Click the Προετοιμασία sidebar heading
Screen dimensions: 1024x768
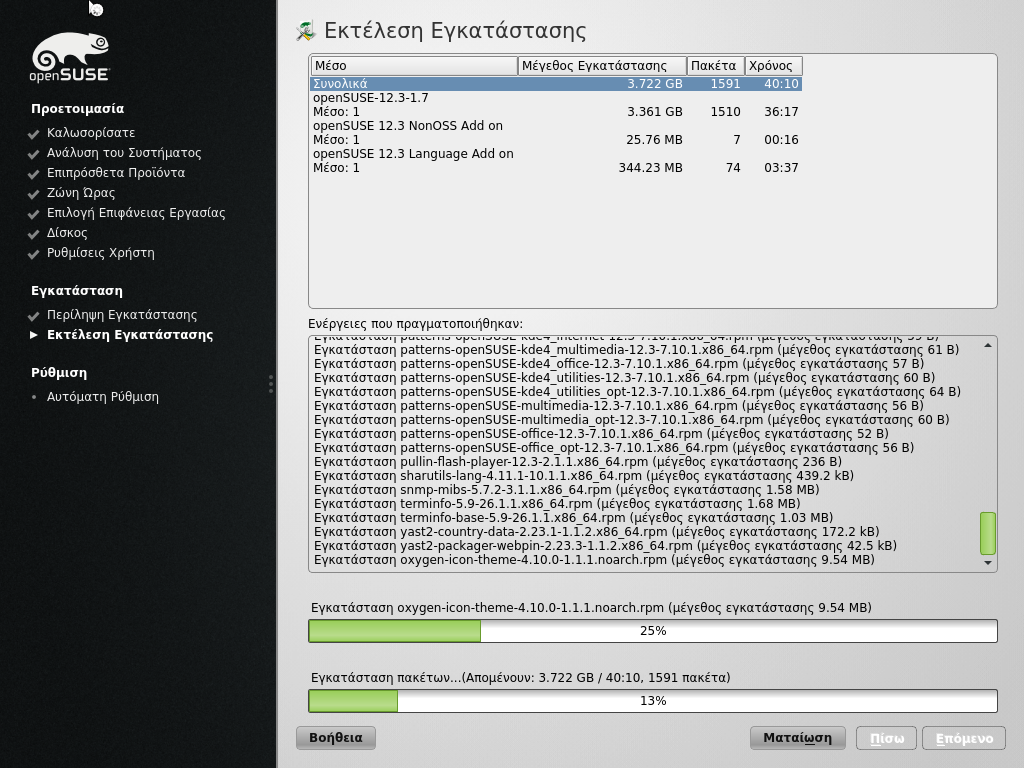pyautogui.click(x=77, y=109)
